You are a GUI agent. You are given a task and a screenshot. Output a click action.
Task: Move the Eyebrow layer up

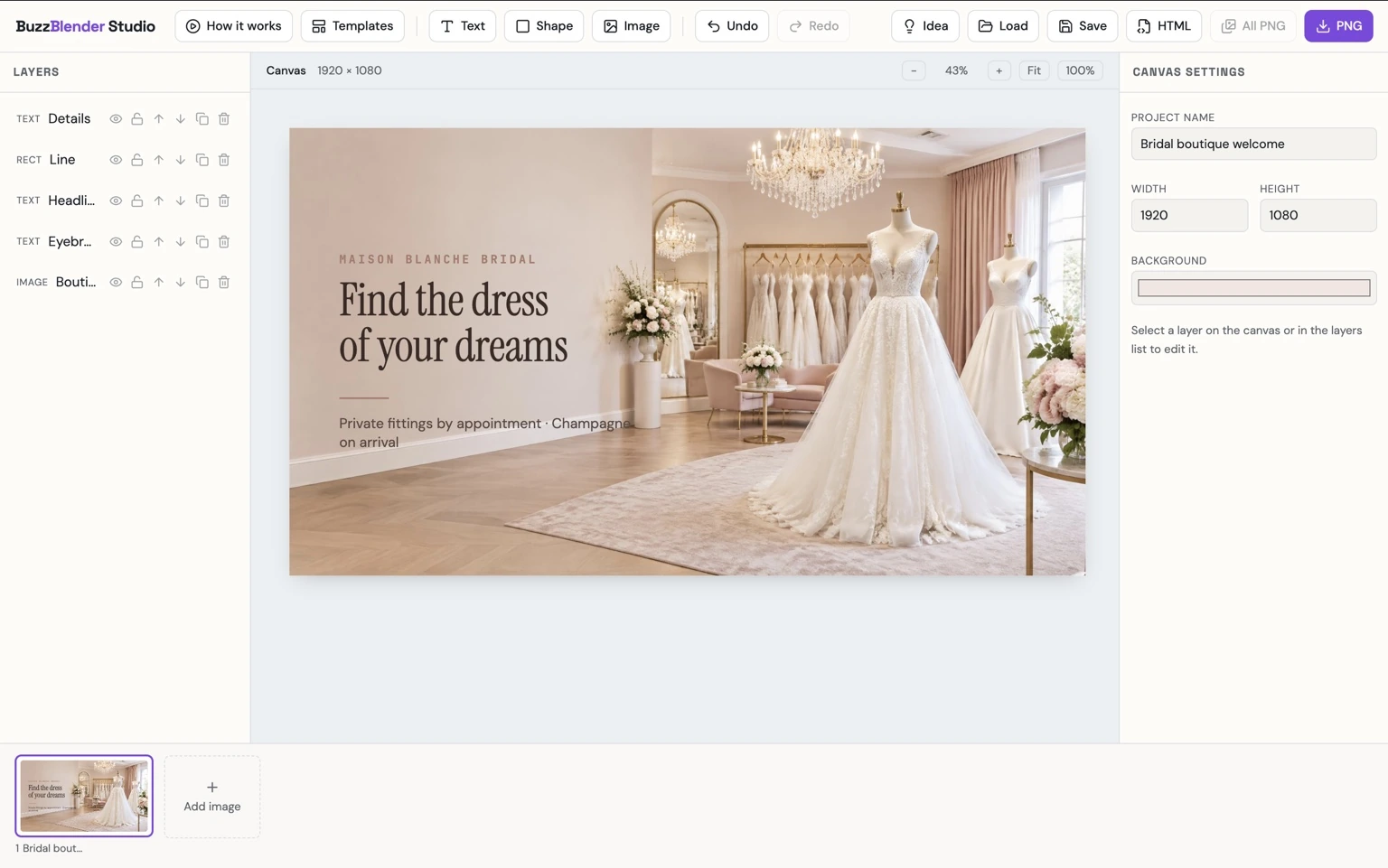159,242
